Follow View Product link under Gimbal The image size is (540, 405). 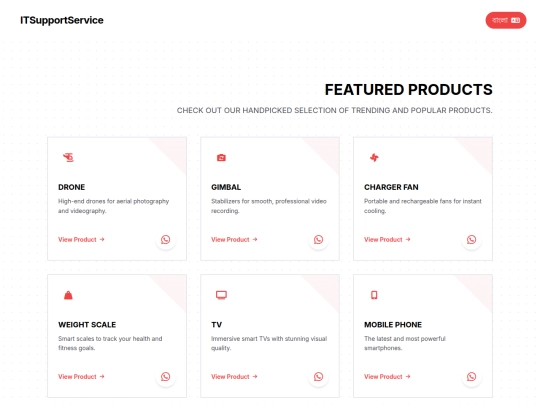(234, 239)
